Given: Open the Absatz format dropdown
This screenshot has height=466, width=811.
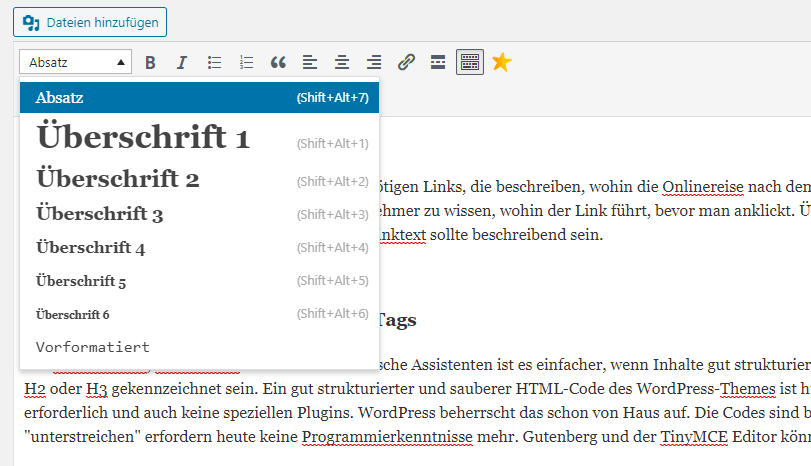Looking at the screenshot, I should (x=76, y=62).
